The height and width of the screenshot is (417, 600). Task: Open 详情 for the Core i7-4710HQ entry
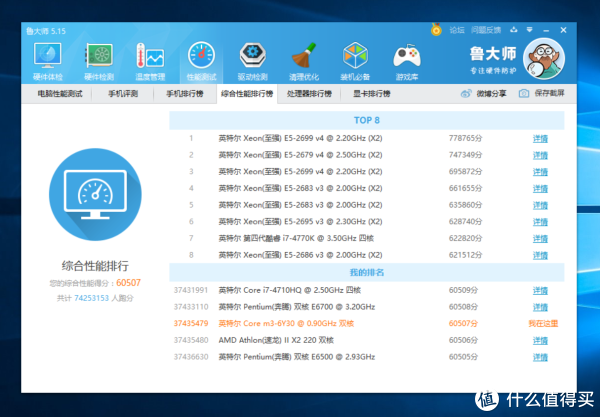point(540,291)
